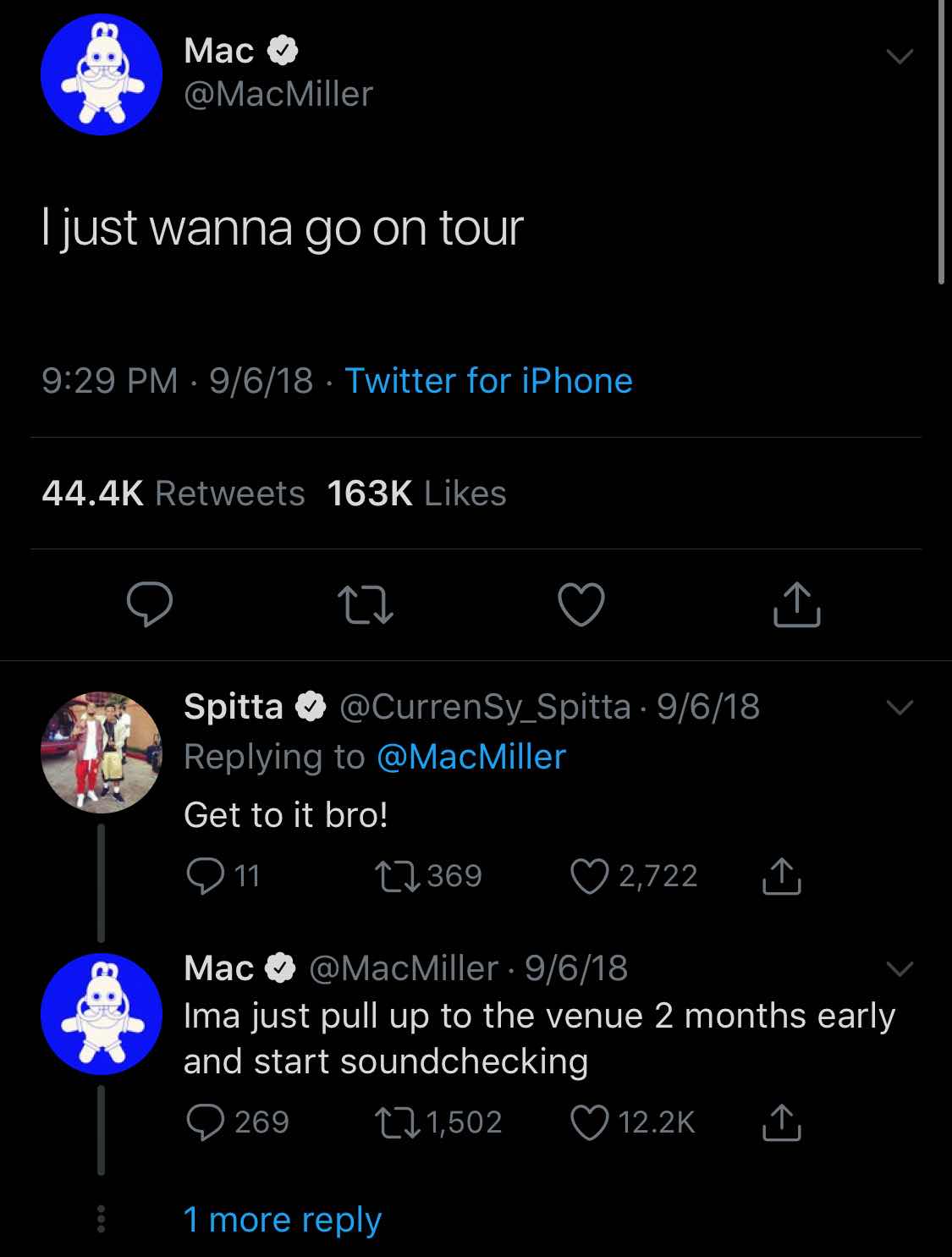Retweet Spitta's reply with 369 retweets

[x=398, y=876]
